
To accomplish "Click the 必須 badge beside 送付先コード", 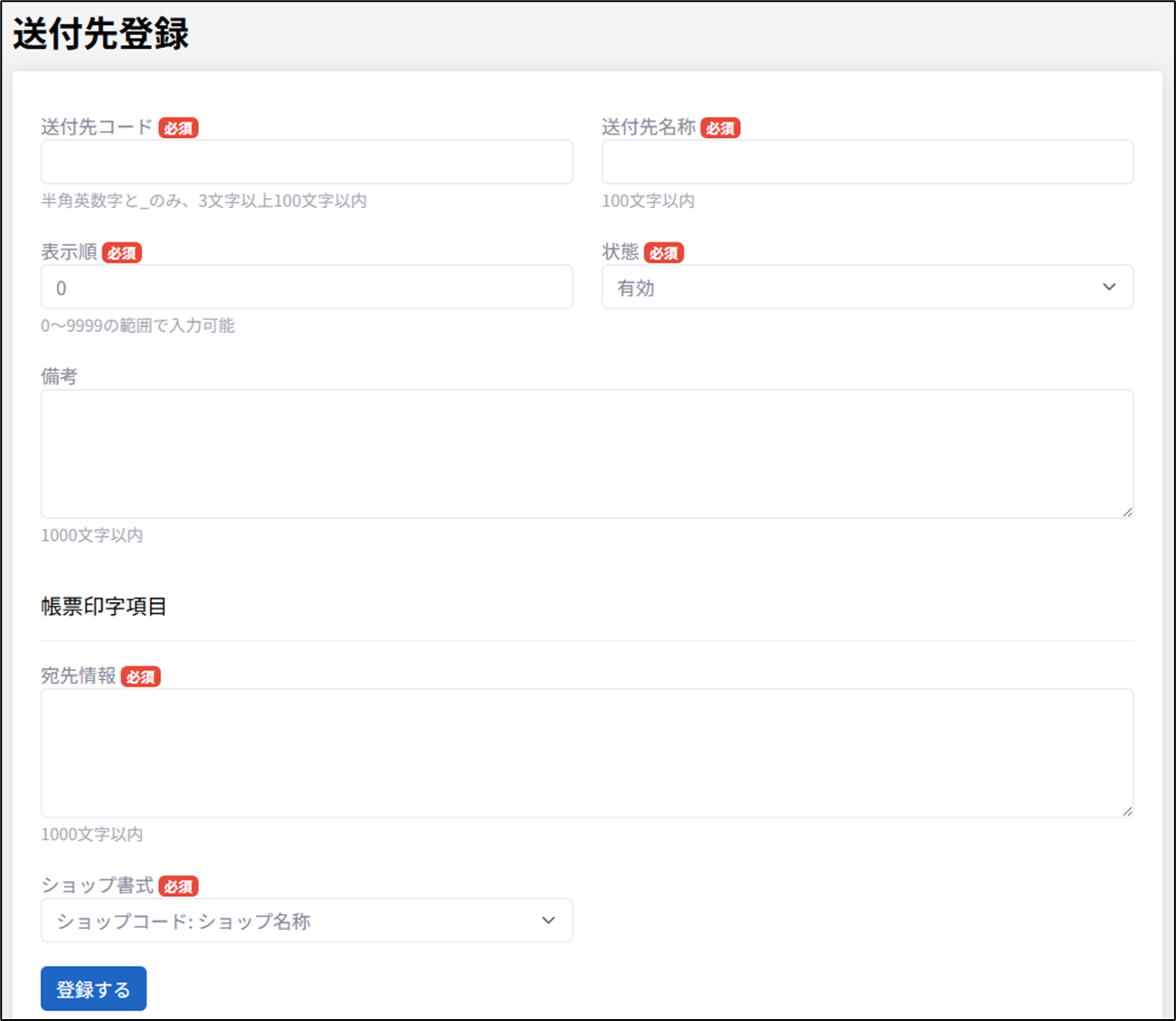I will pos(178,128).
